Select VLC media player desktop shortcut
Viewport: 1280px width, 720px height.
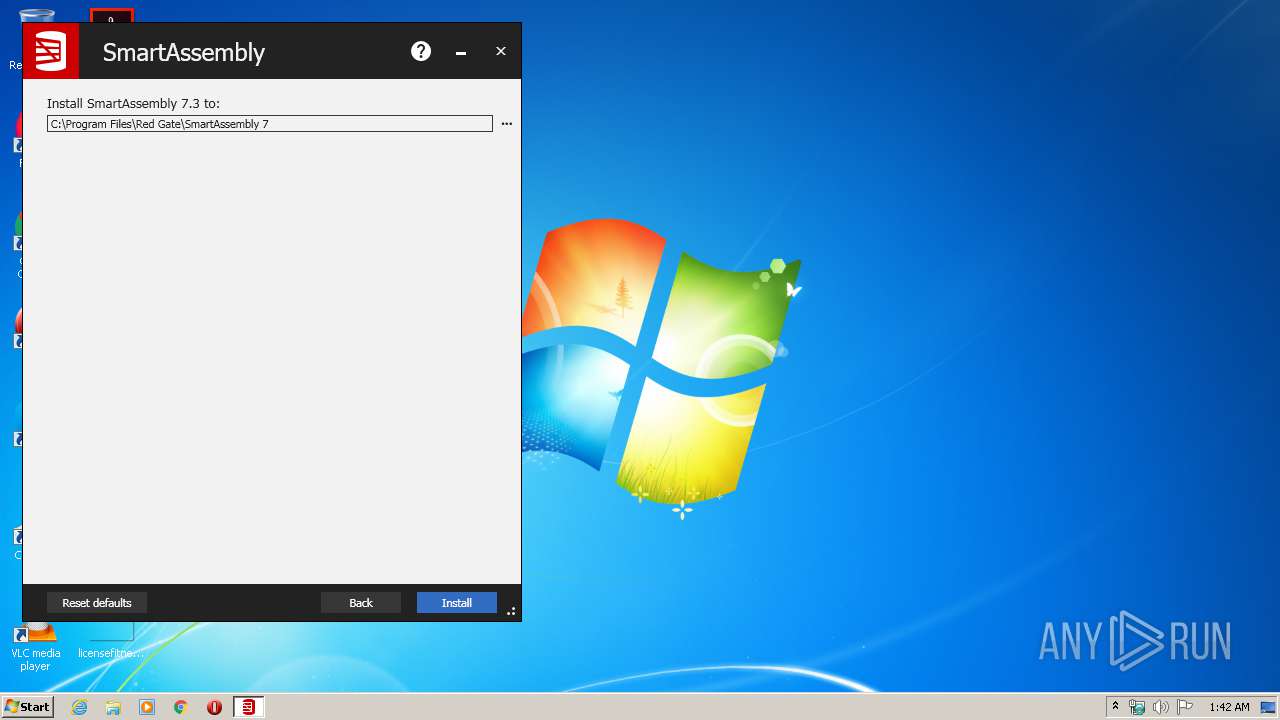pyautogui.click(x=35, y=646)
